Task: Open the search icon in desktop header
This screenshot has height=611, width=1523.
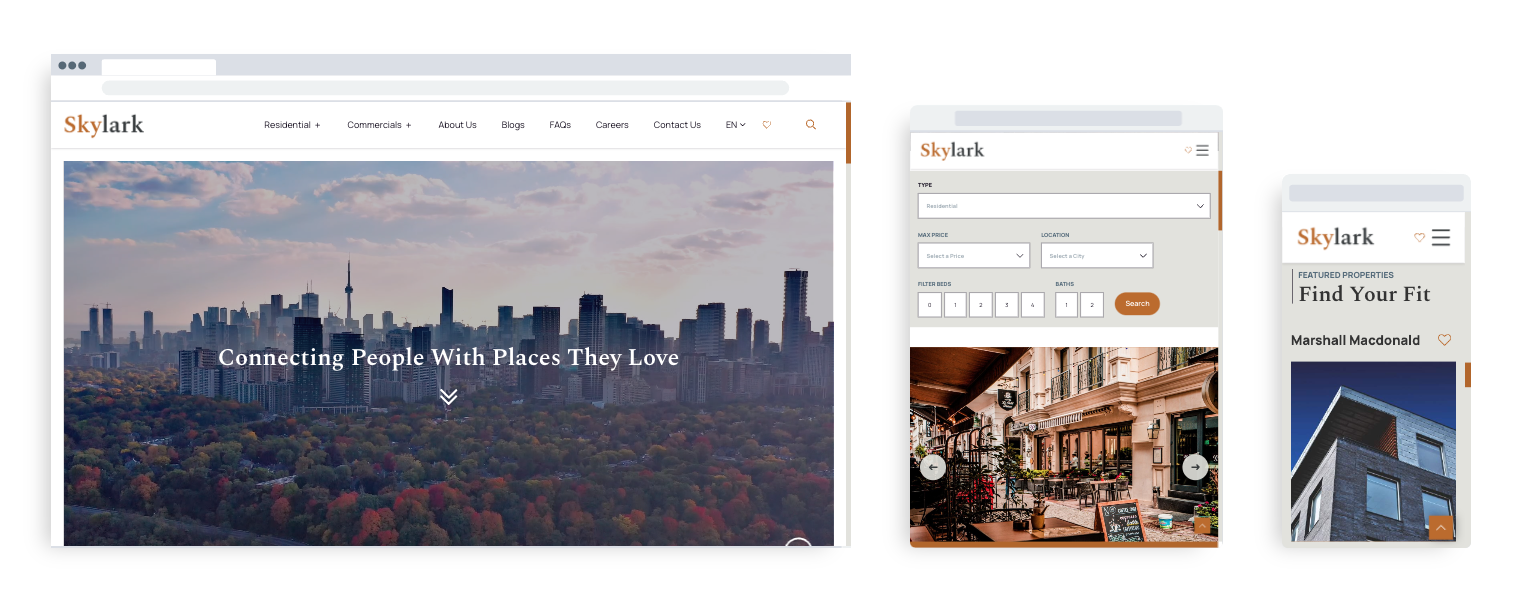Action: (x=811, y=125)
